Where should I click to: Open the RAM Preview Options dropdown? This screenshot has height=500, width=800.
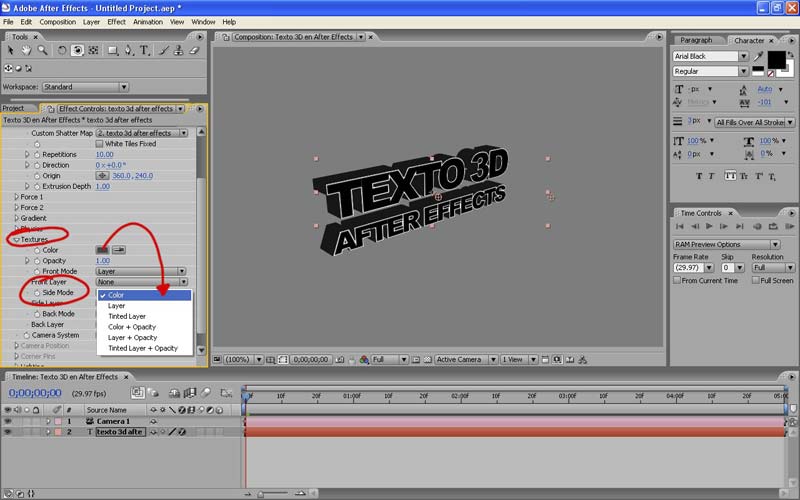(x=727, y=244)
